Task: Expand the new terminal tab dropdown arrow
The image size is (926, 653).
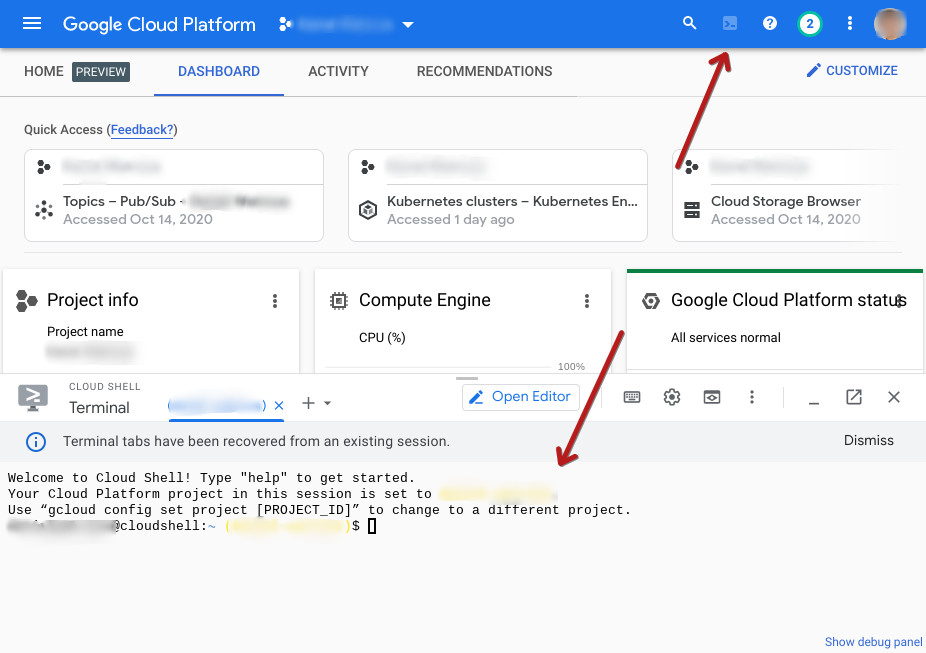Action: [x=327, y=404]
